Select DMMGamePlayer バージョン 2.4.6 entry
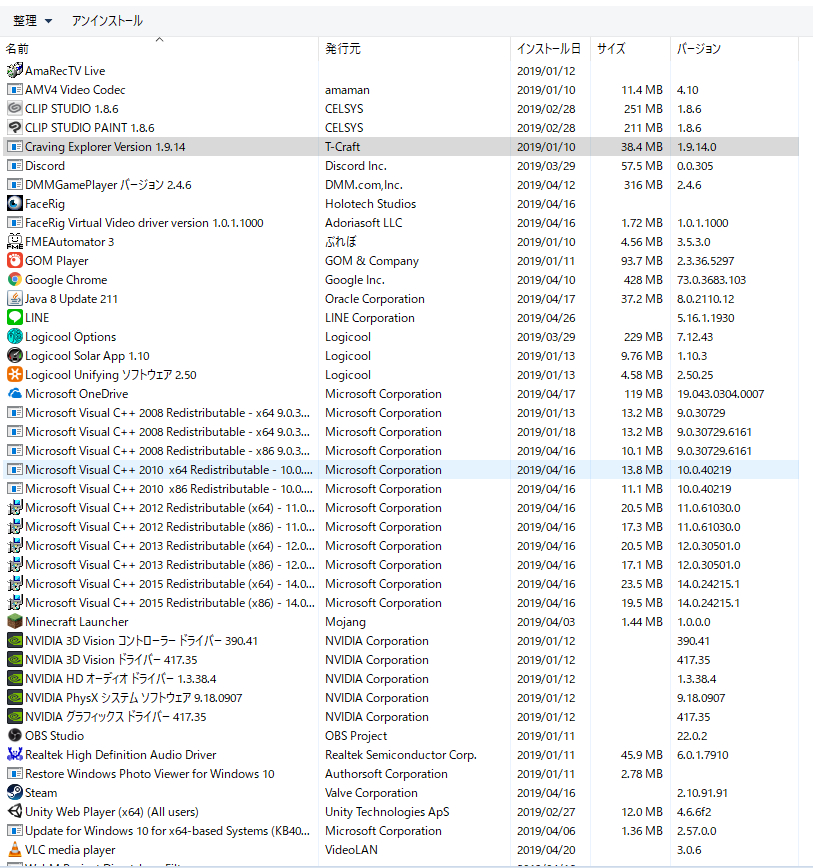 coord(401,185)
